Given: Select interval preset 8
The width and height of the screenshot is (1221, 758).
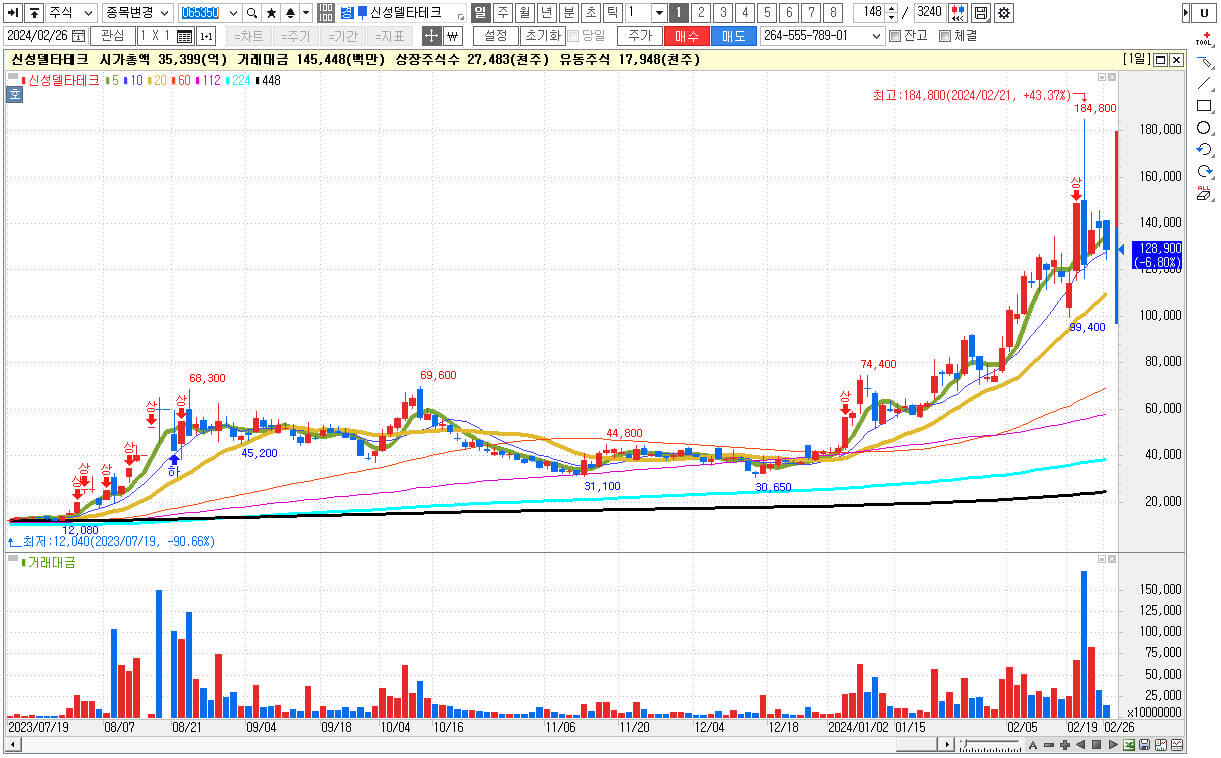Looking at the screenshot, I should pyautogui.click(x=832, y=13).
